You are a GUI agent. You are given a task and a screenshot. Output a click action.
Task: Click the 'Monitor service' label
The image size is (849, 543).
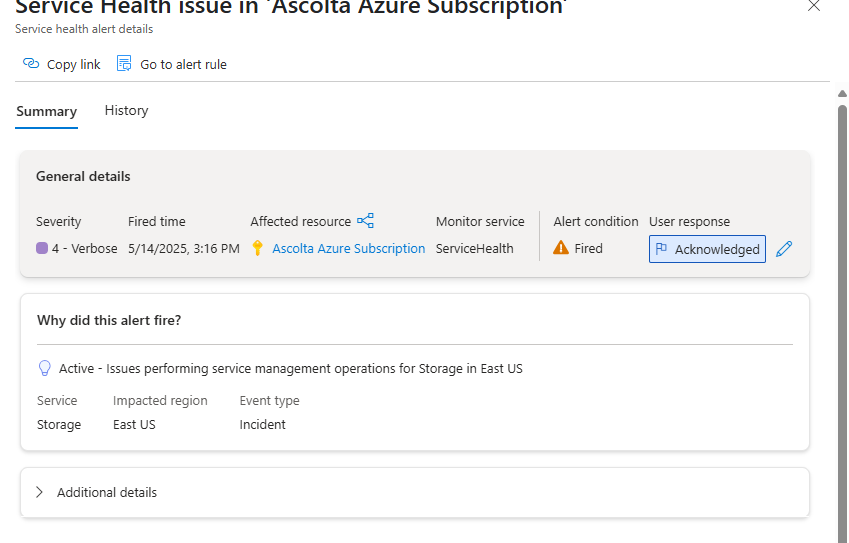coord(480,221)
